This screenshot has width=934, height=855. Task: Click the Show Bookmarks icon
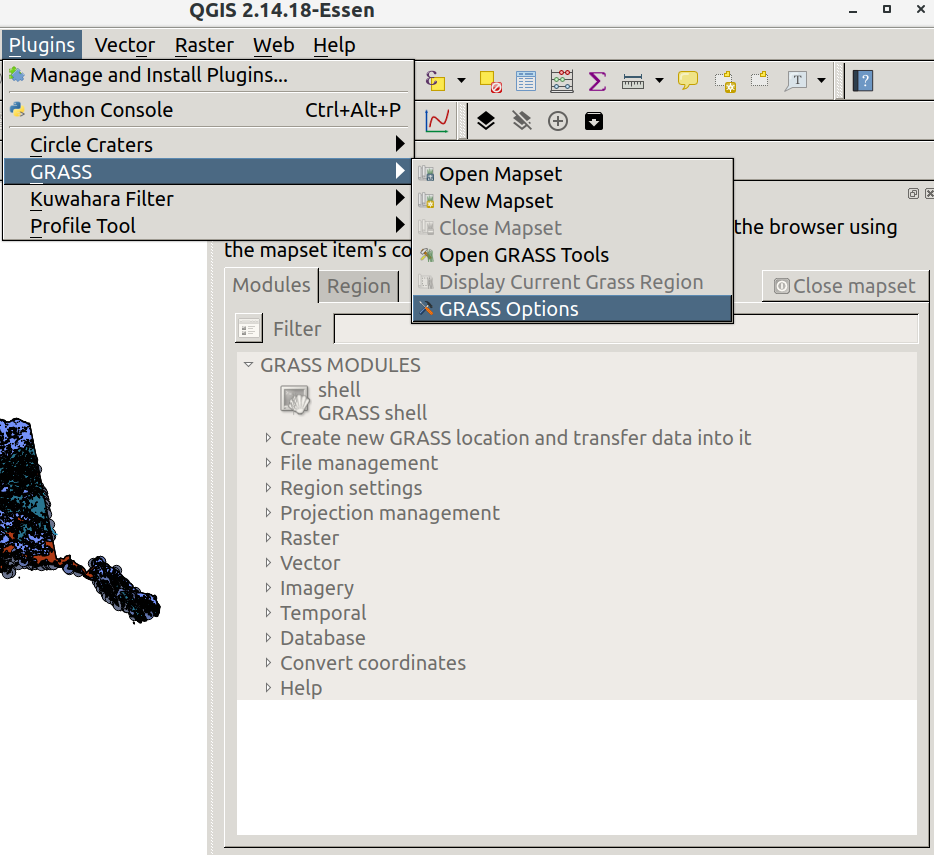point(759,80)
